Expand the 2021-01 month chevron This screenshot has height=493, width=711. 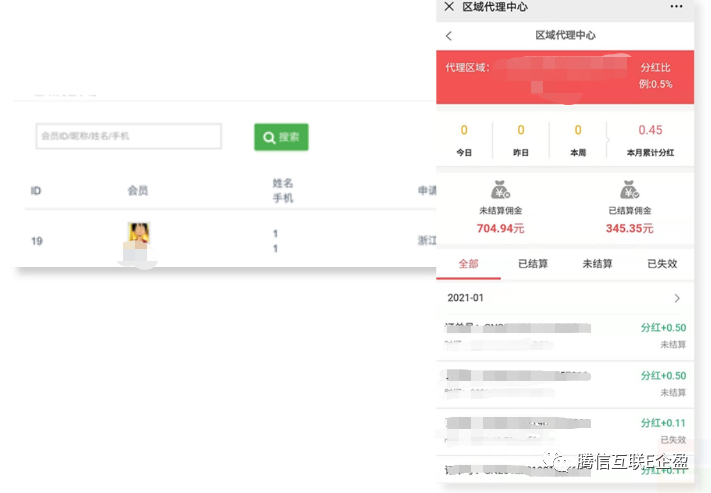coord(677,298)
